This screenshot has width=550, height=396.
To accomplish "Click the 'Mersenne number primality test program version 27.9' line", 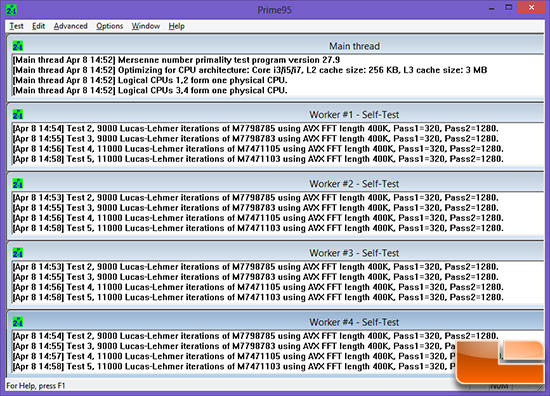I will (176, 60).
